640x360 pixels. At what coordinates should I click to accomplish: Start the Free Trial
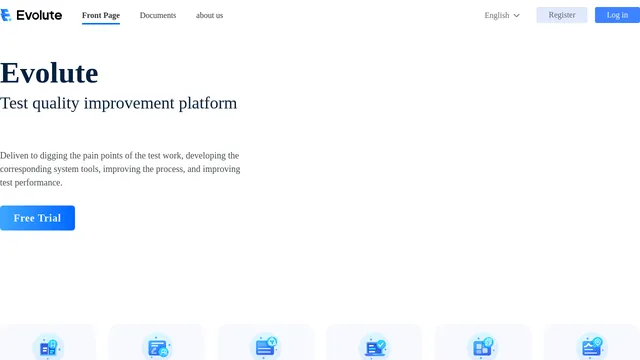click(38, 218)
